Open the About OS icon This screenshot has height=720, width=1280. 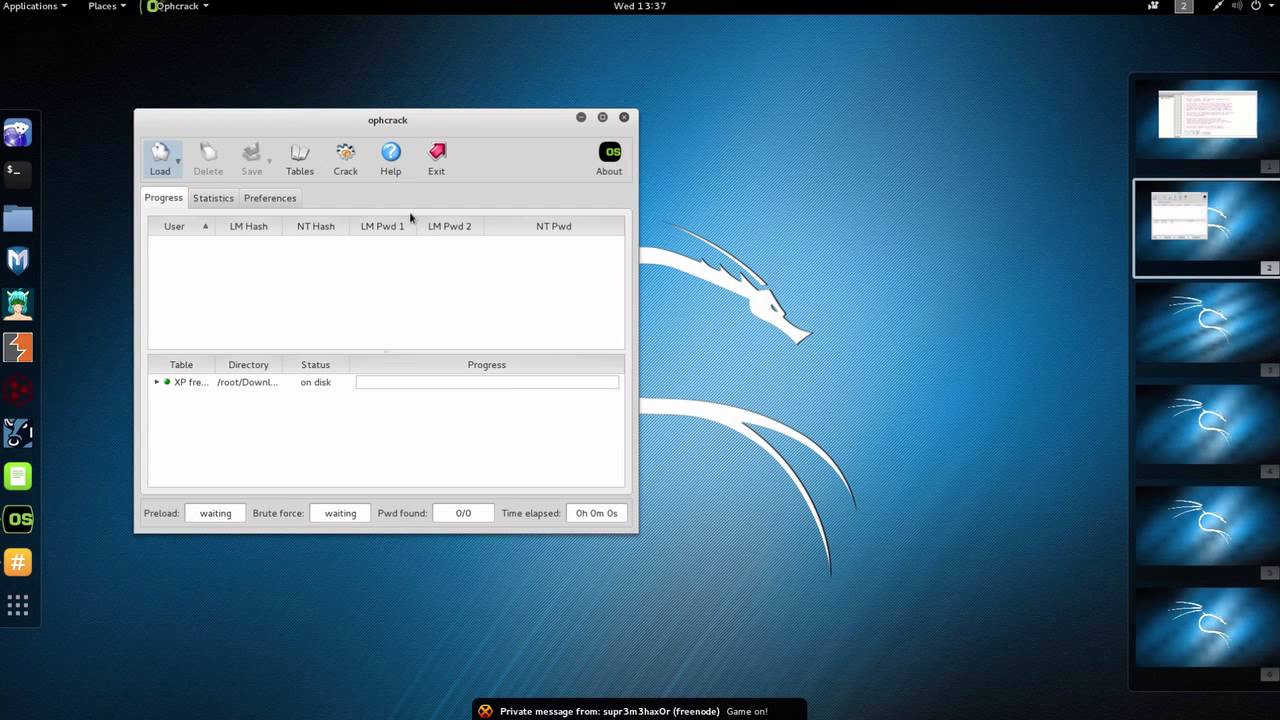(x=609, y=158)
